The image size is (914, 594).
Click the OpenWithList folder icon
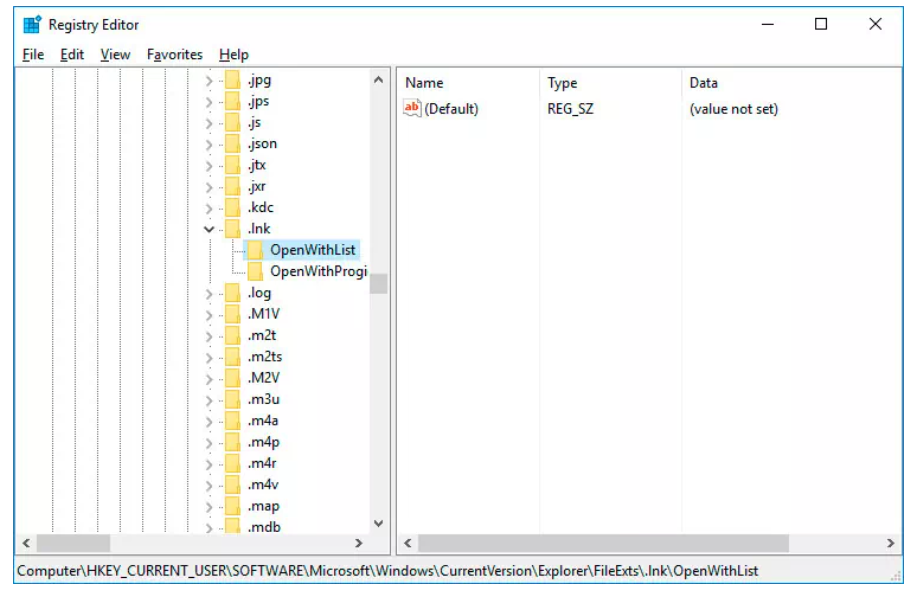pyautogui.click(x=255, y=250)
